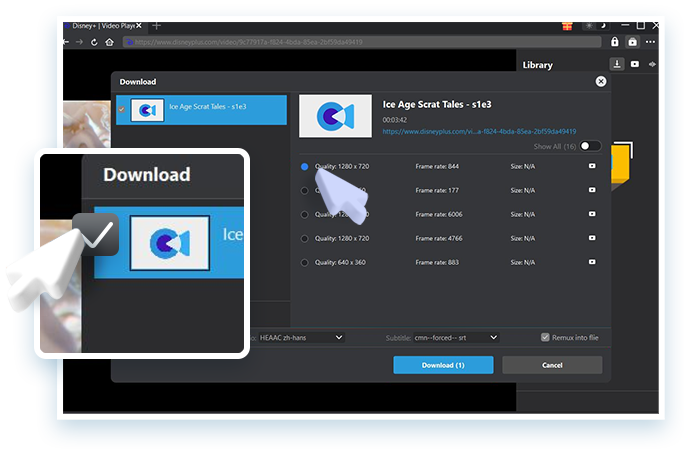Open the red gift box icon
This screenshot has width=684, height=449.
[x=567, y=26]
